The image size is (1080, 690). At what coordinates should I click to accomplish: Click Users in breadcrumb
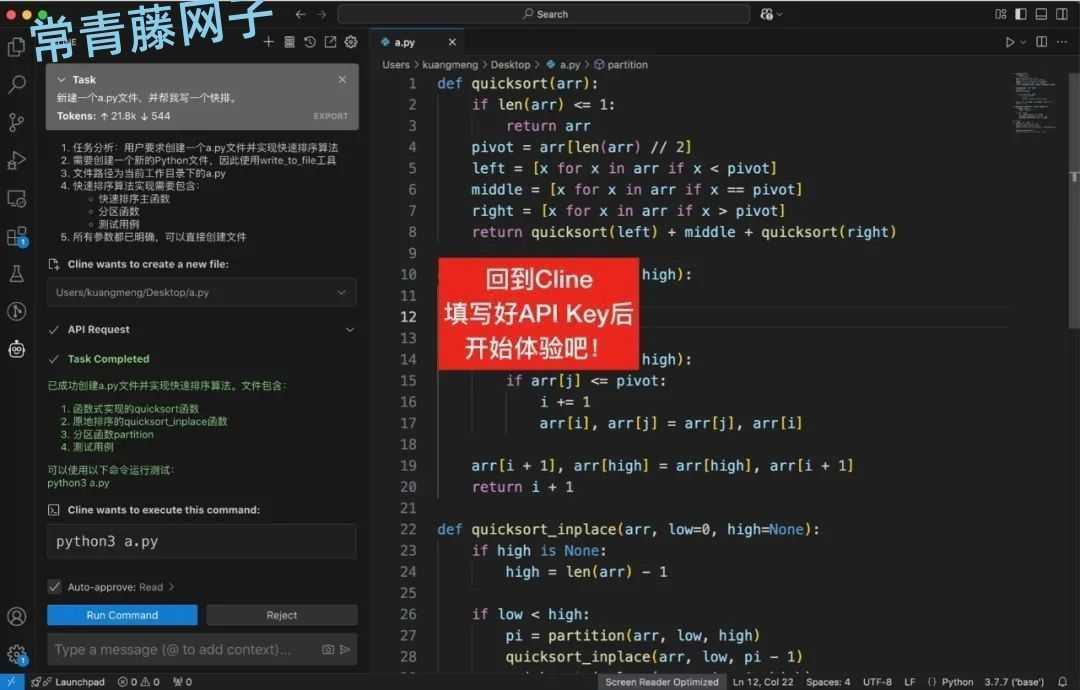pyautogui.click(x=395, y=65)
